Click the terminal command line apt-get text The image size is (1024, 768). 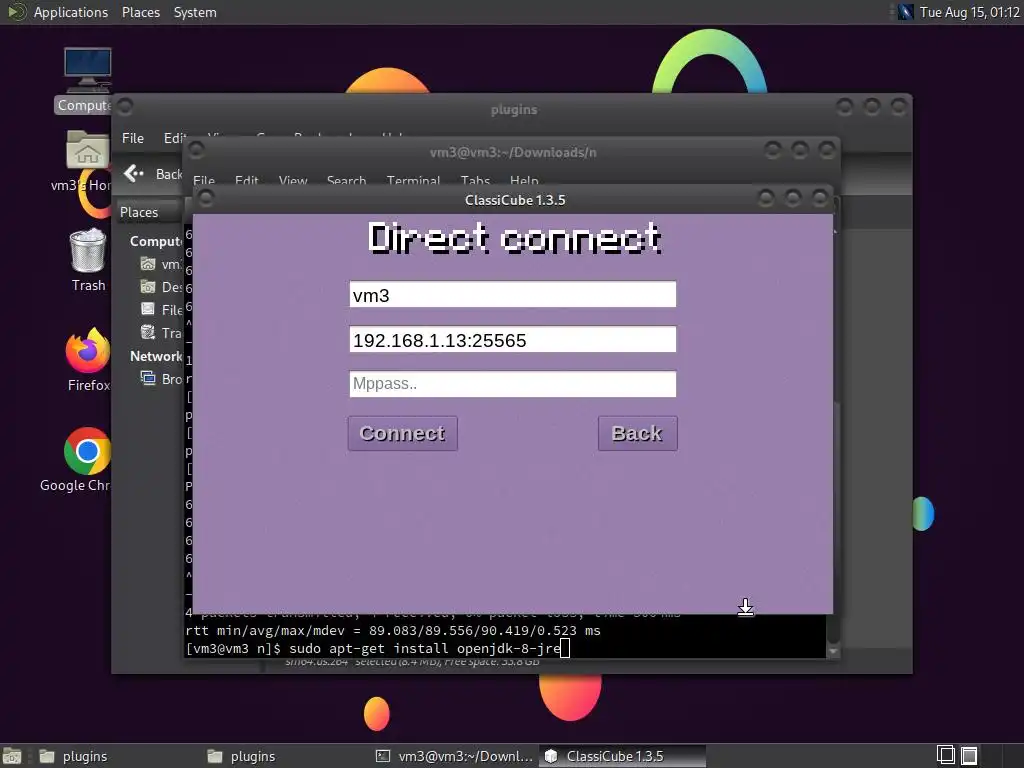coord(424,648)
